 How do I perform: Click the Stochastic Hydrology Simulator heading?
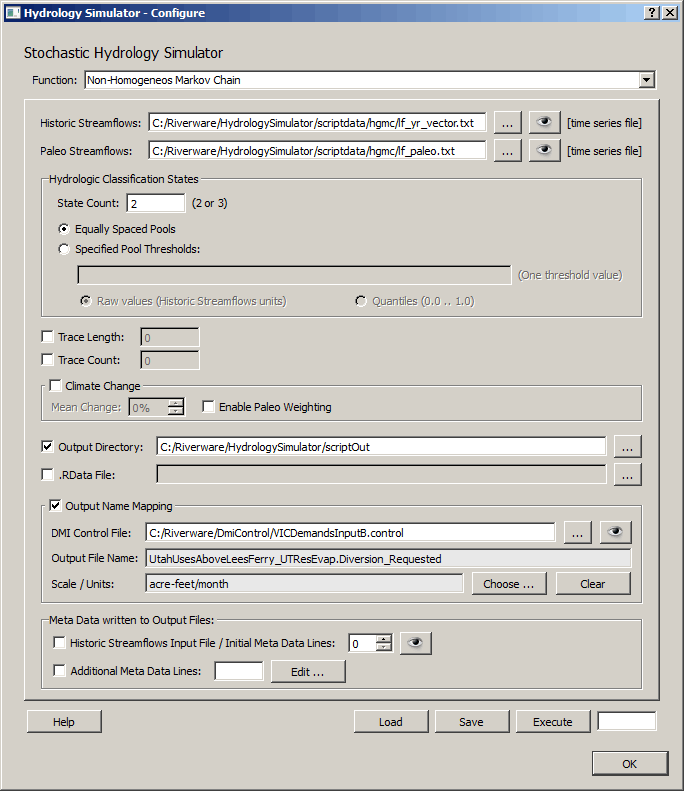[x=124, y=53]
